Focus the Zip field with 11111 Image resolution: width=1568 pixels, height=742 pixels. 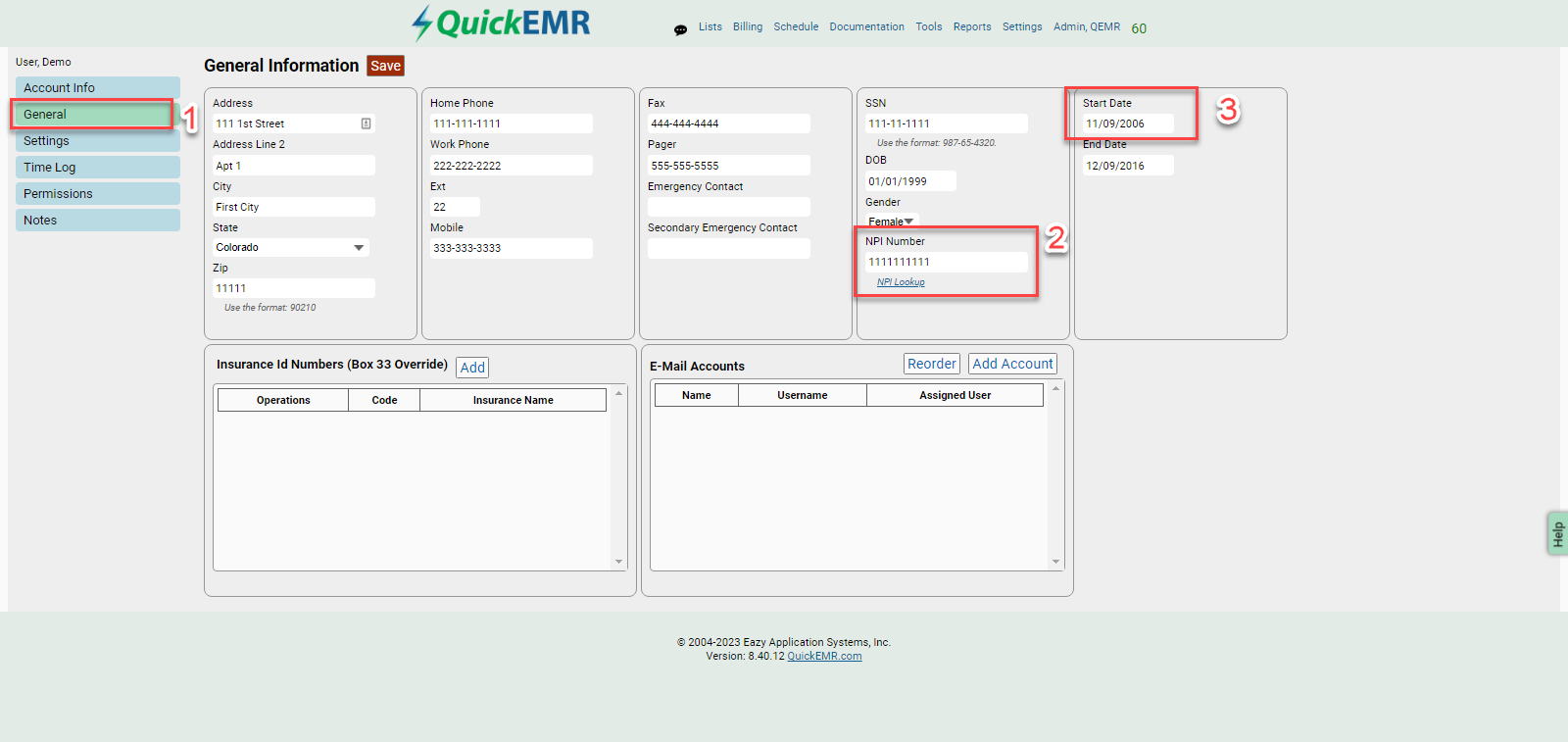(294, 288)
